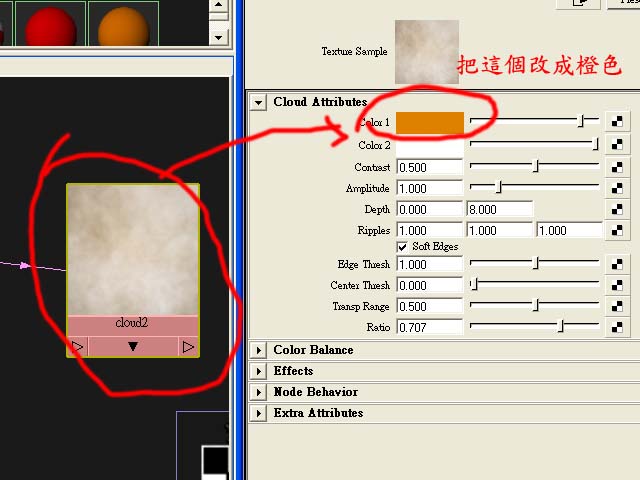Click the Center Thresh slider handle
This screenshot has width=640, height=480.
[x=474, y=284]
